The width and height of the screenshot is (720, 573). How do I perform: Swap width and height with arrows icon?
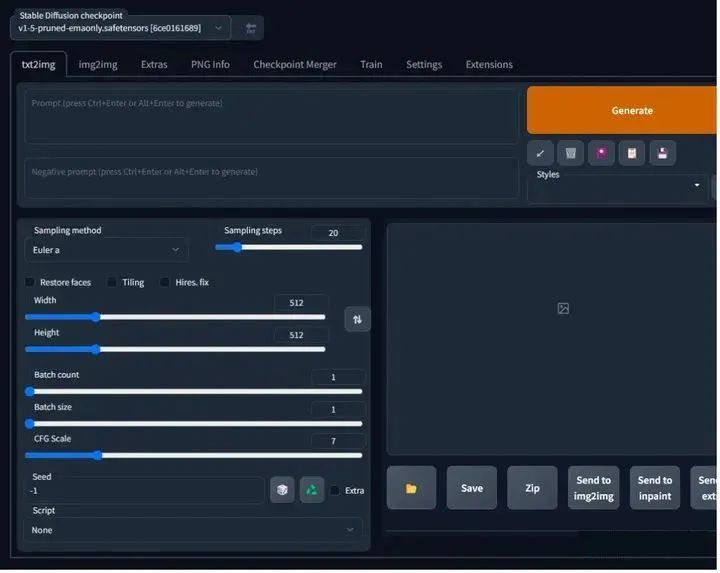click(357, 319)
